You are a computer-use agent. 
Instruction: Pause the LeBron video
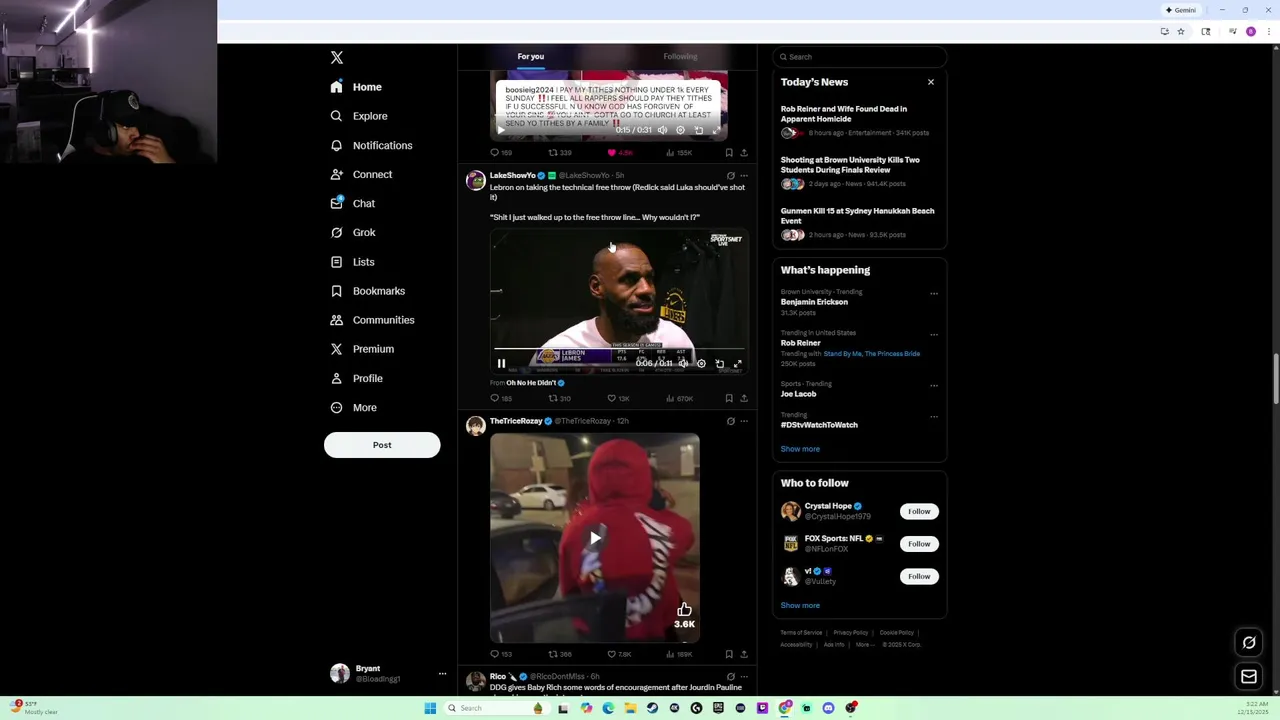pos(501,364)
